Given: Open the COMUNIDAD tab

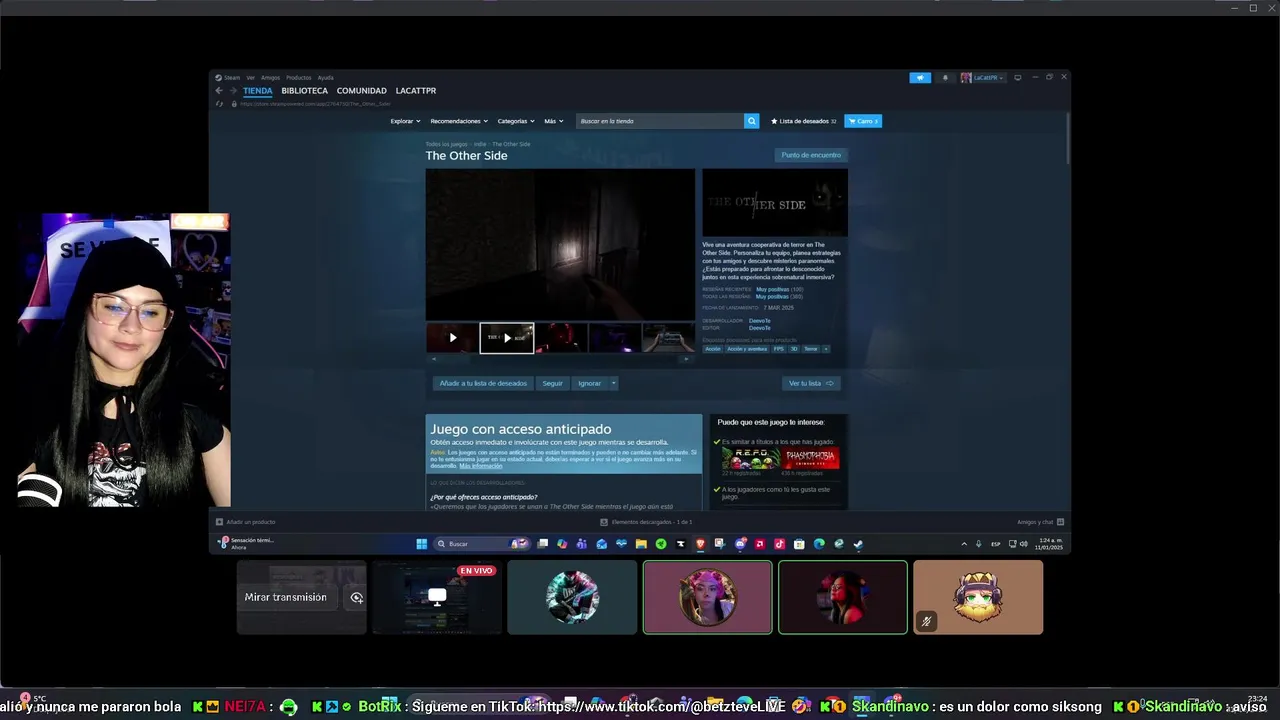Looking at the screenshot, I should [x=361, y=90].
